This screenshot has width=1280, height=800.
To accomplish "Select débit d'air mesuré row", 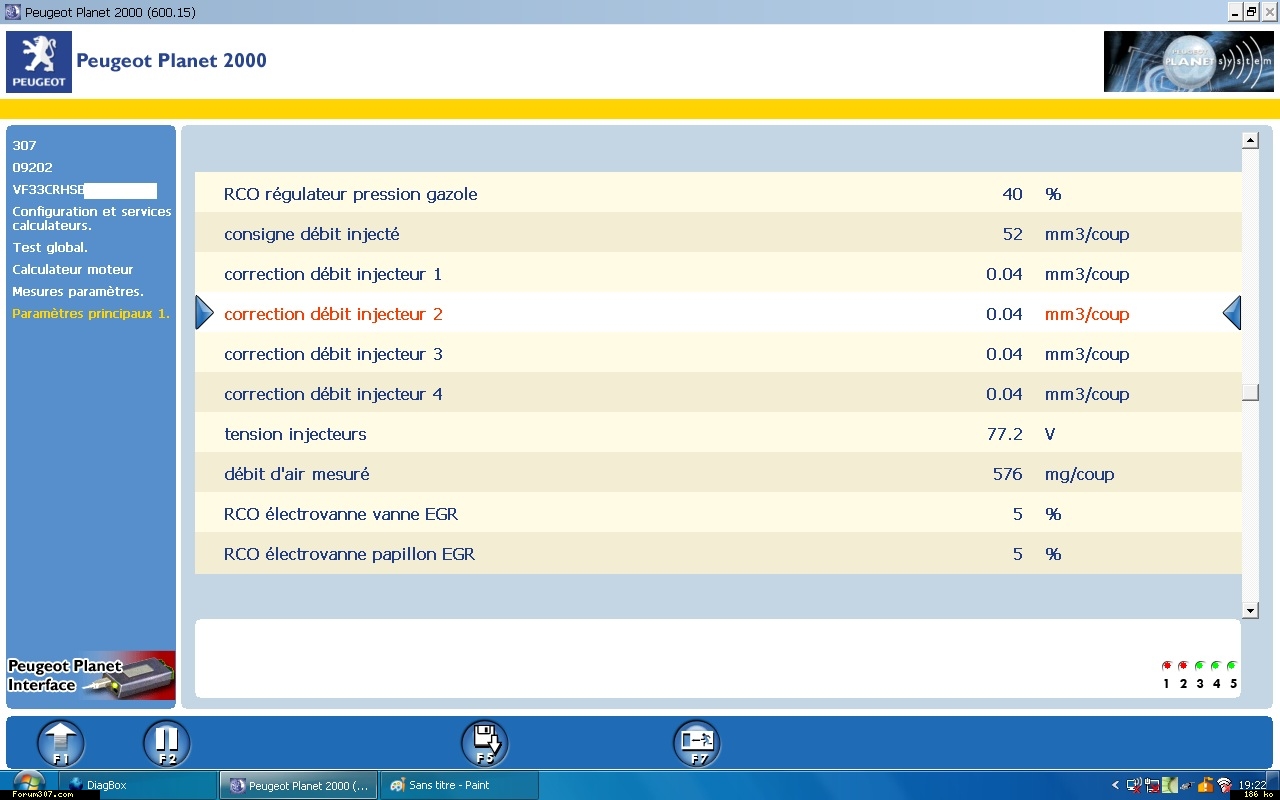I will click(x=718, y=473).
